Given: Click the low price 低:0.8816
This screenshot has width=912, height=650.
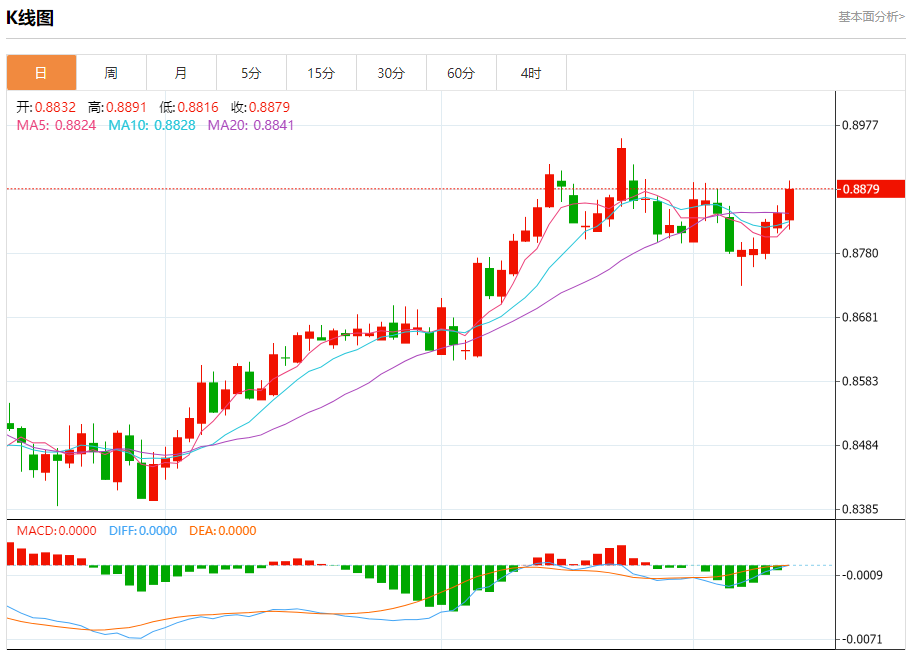Looking at the screenshot, I should pyautogui.click(x=189, y=107).
